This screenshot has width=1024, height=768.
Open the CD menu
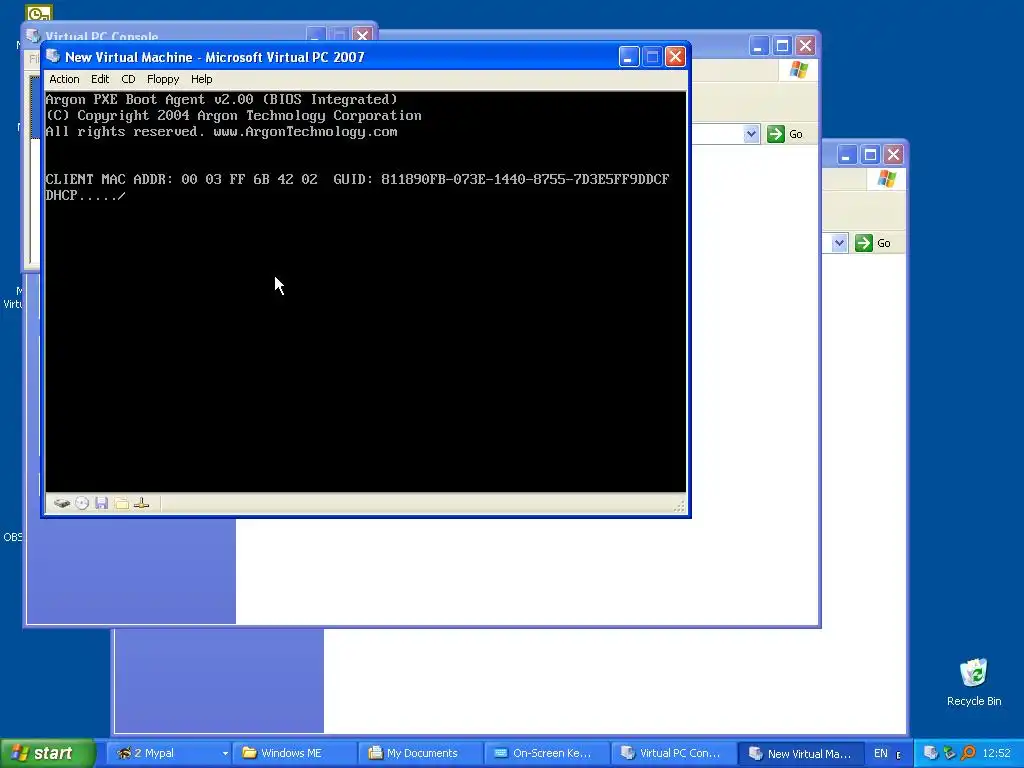point(128,79)
